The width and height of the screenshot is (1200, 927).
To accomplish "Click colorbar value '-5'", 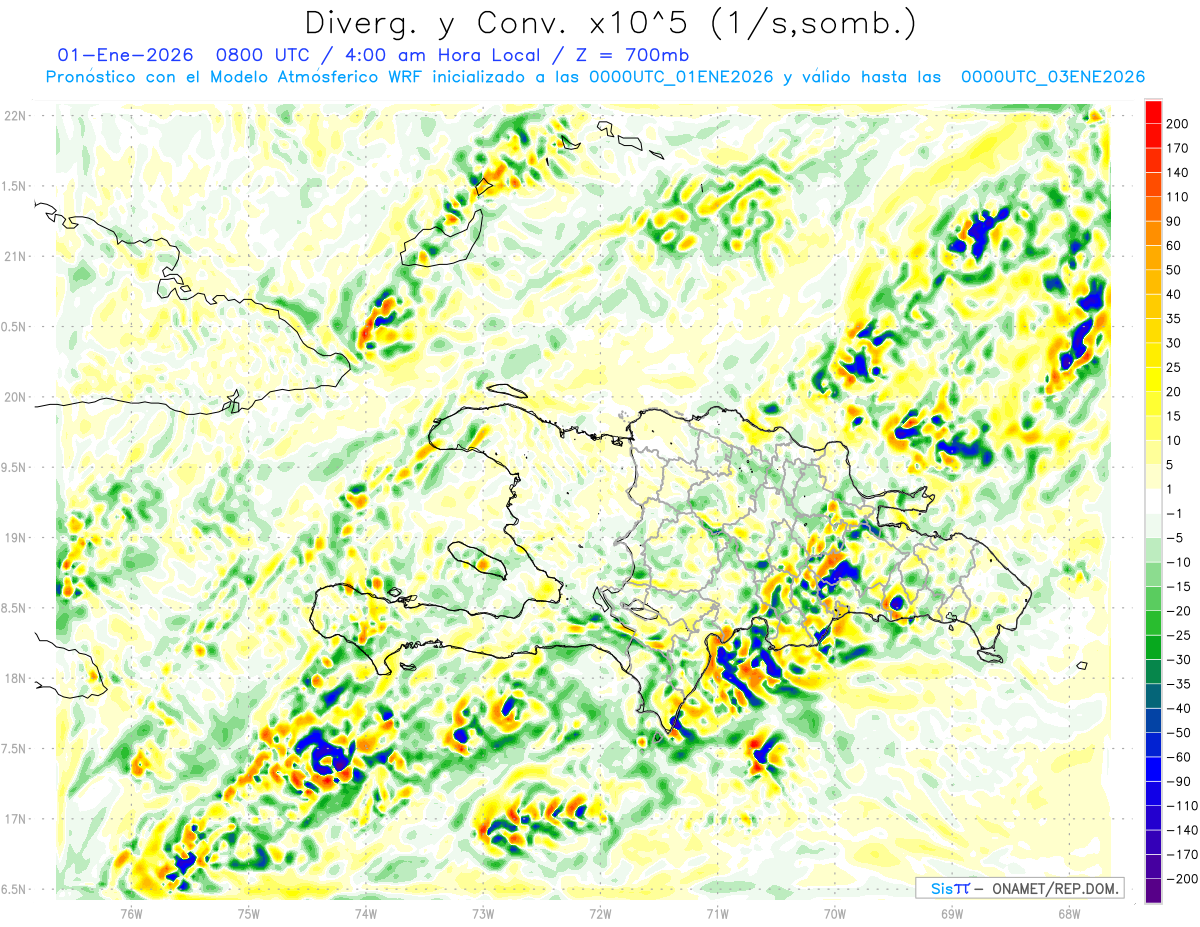I will pos(1174,538).
